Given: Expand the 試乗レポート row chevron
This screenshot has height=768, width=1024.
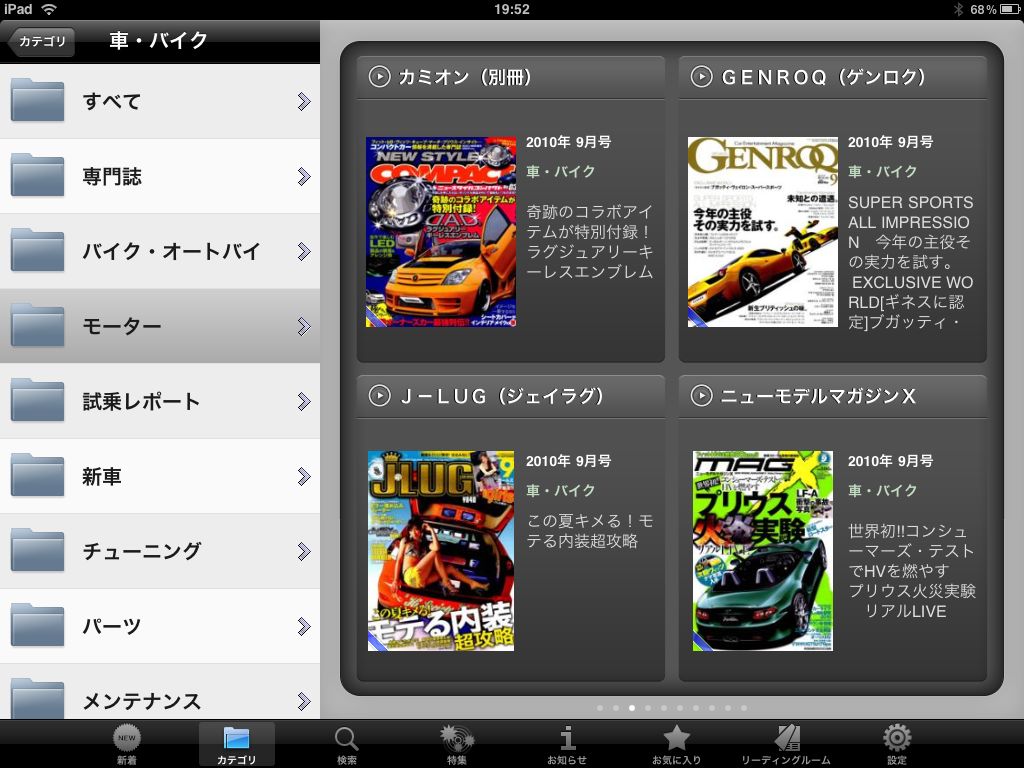Looking at the screenshot, I should tap(304, 402).
